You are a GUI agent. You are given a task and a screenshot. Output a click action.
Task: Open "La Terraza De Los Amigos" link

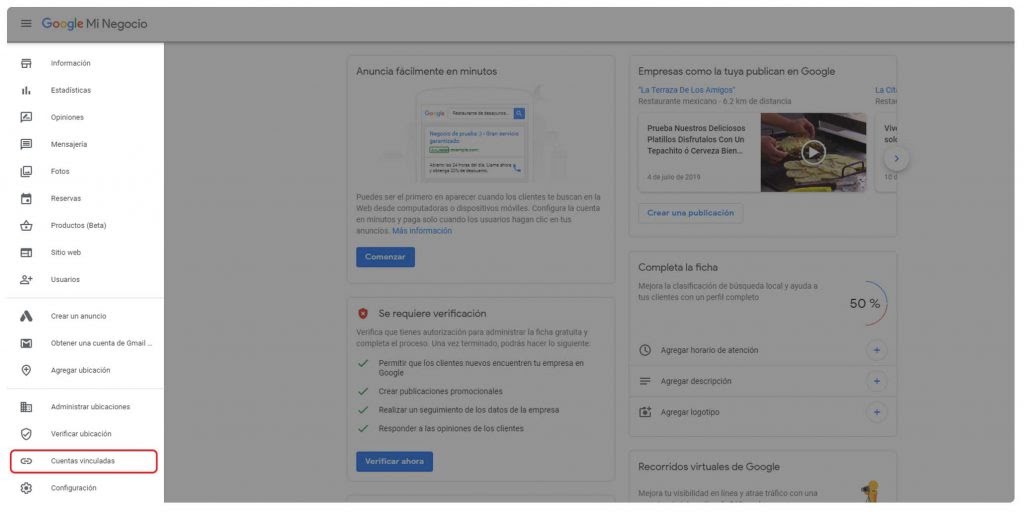tap(686, 90)
